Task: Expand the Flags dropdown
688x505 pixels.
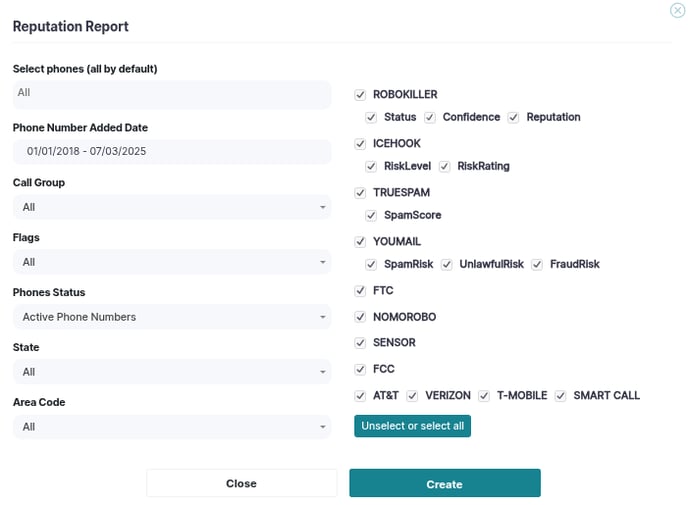Action: coord(172,262)
